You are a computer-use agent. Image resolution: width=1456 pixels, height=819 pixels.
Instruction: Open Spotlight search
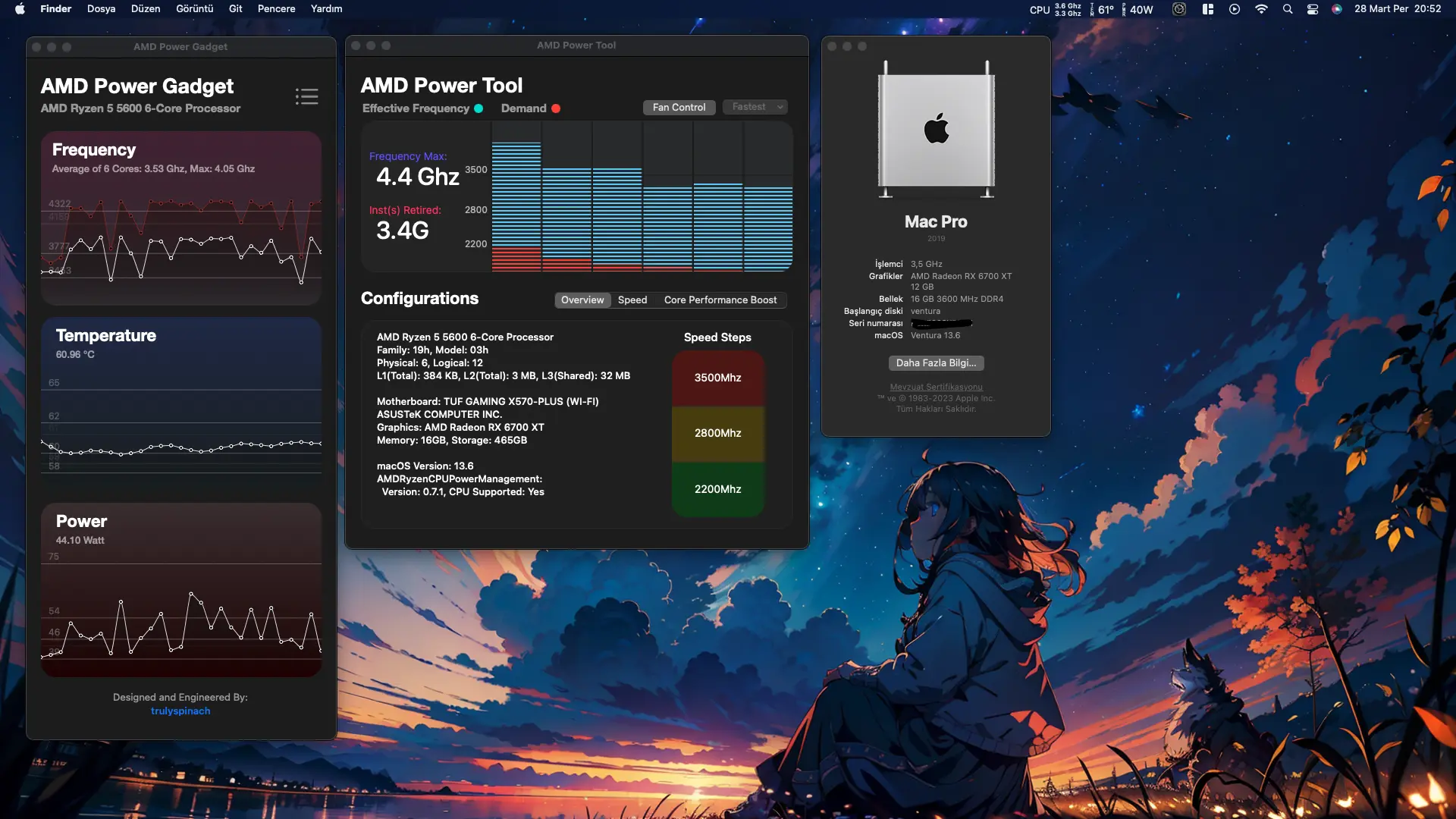[1288, 9]
